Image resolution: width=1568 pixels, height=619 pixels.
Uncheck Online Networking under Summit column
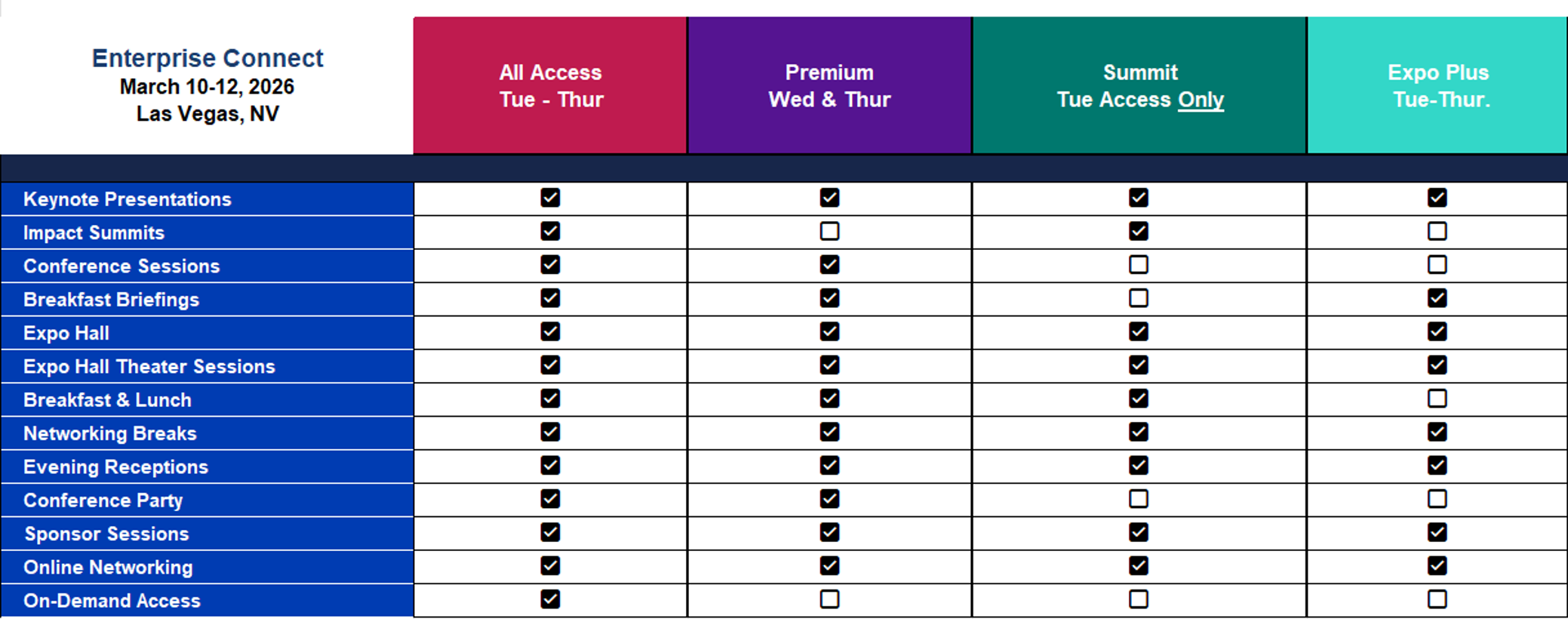1138,565
